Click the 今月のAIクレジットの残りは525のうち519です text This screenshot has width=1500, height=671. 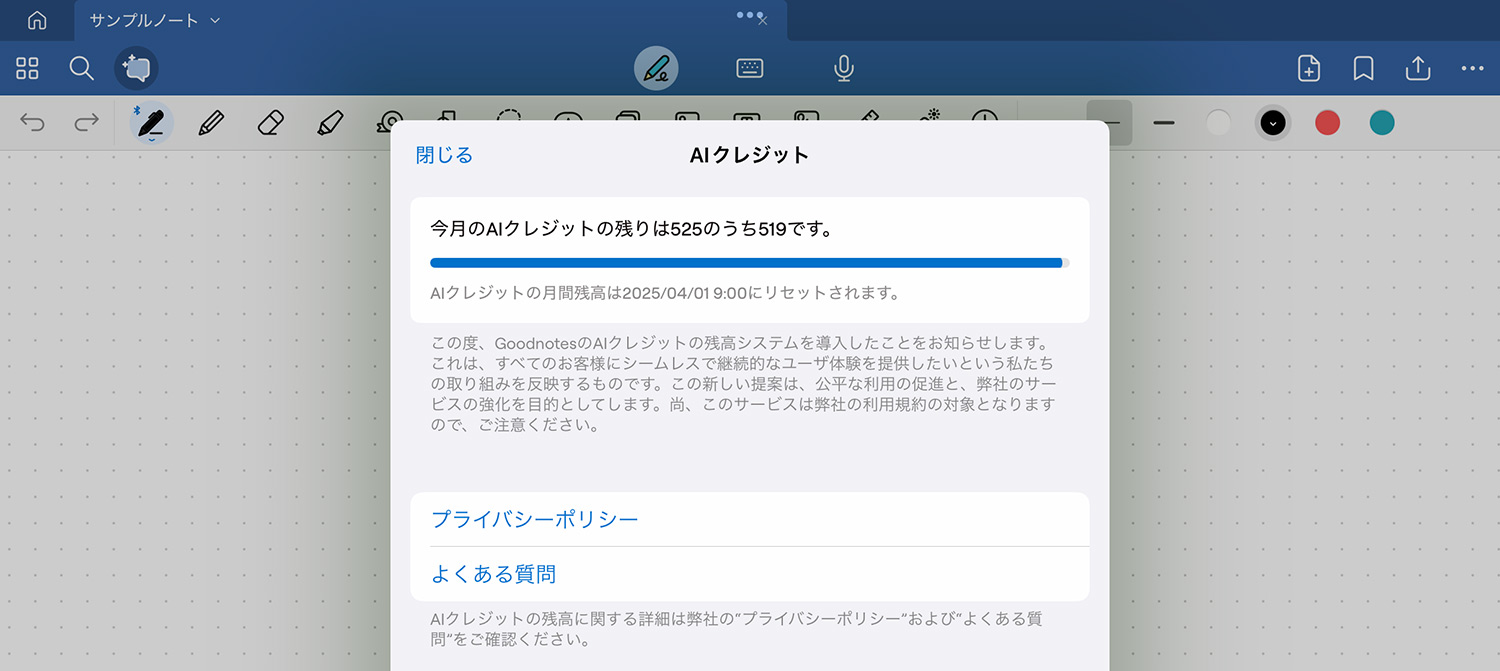click(x=631, y=228)
